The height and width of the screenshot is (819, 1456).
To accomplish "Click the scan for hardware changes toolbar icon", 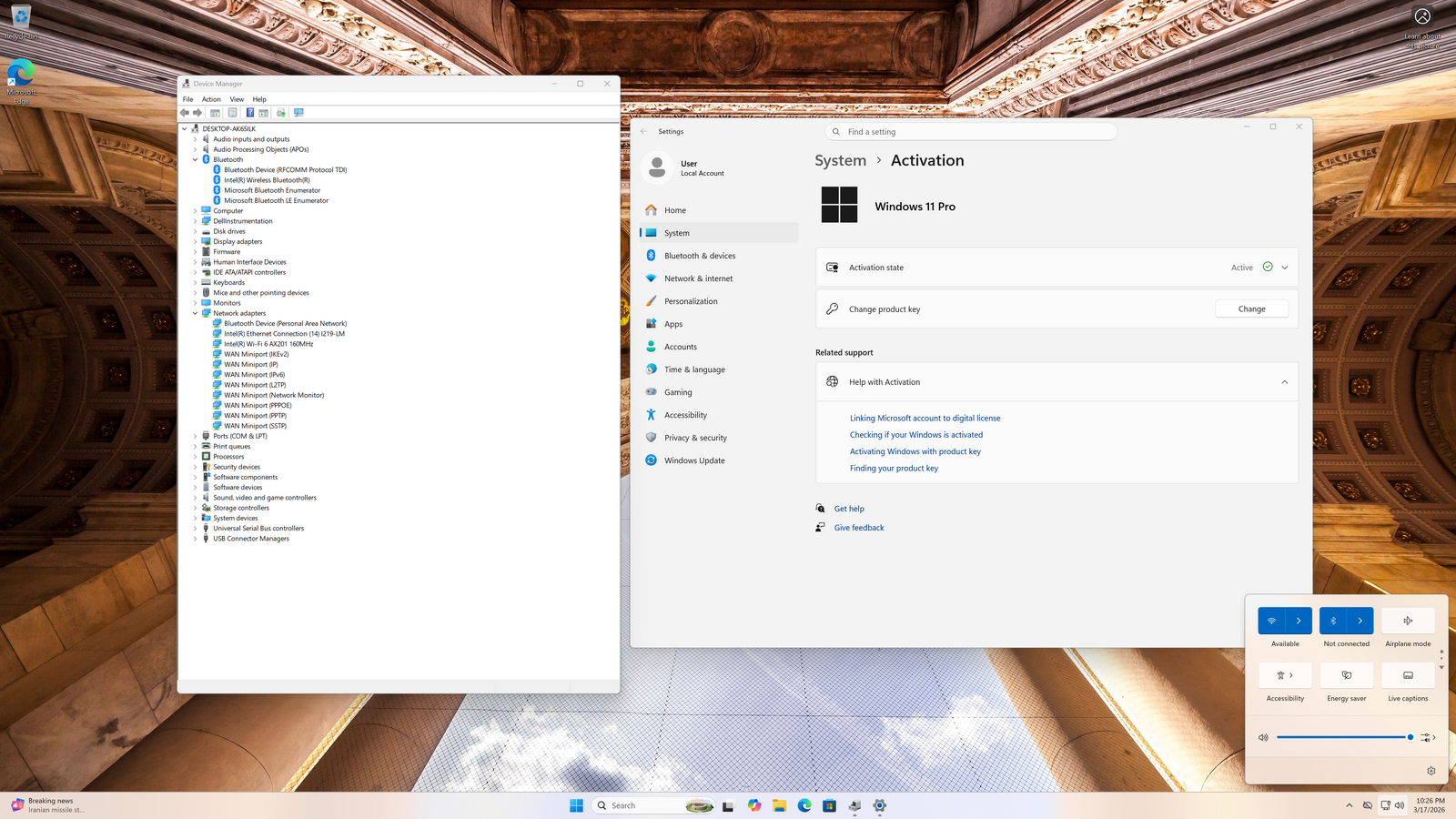I will (x=298, y=113).
